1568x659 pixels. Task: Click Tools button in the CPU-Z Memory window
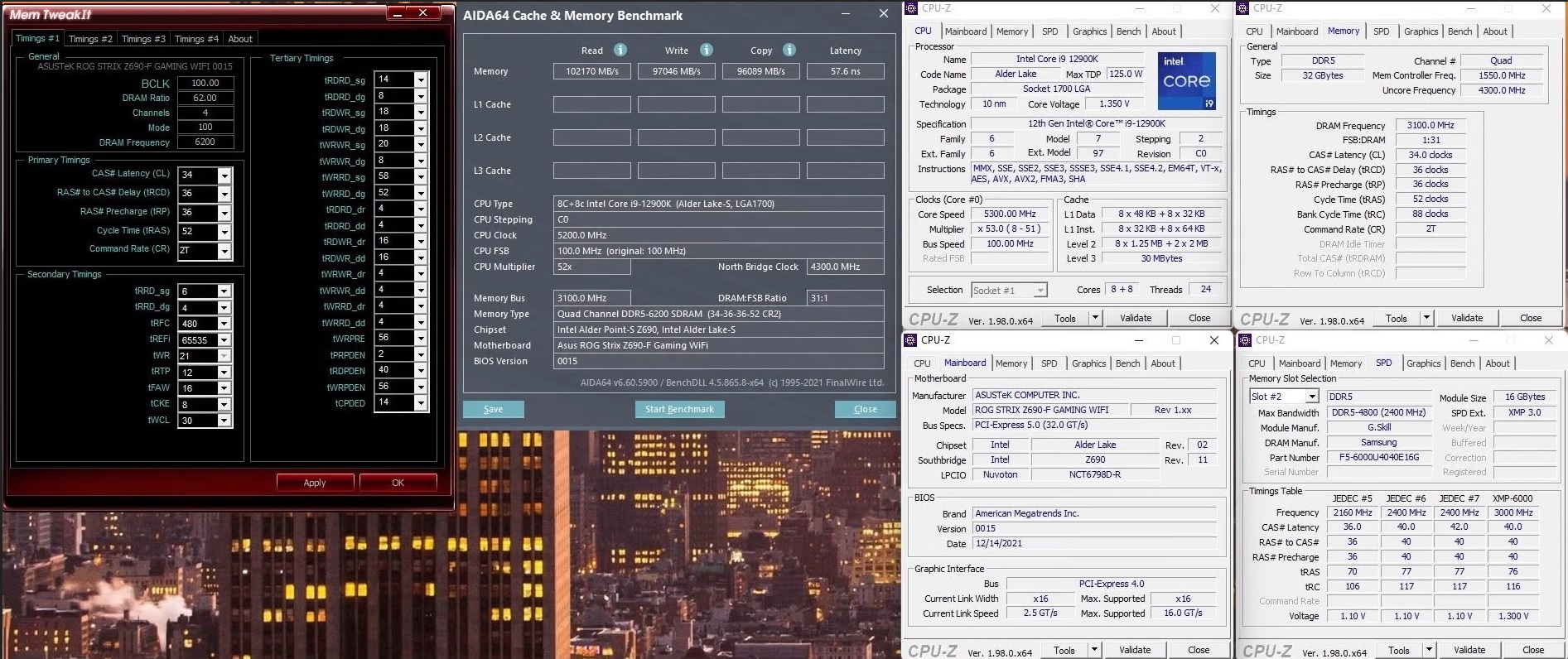point(1397,318)
